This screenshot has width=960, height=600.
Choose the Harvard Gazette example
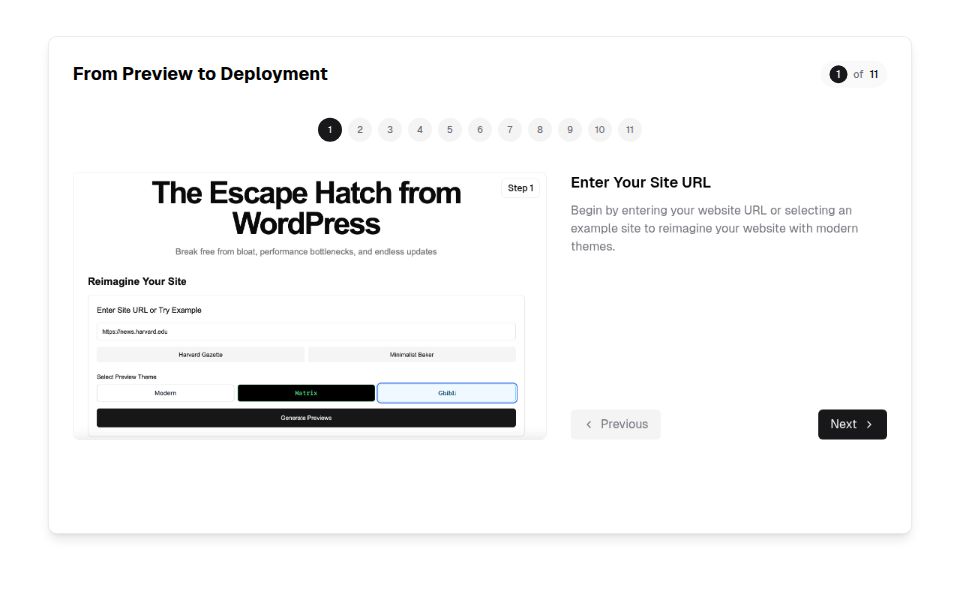(201, 354)
